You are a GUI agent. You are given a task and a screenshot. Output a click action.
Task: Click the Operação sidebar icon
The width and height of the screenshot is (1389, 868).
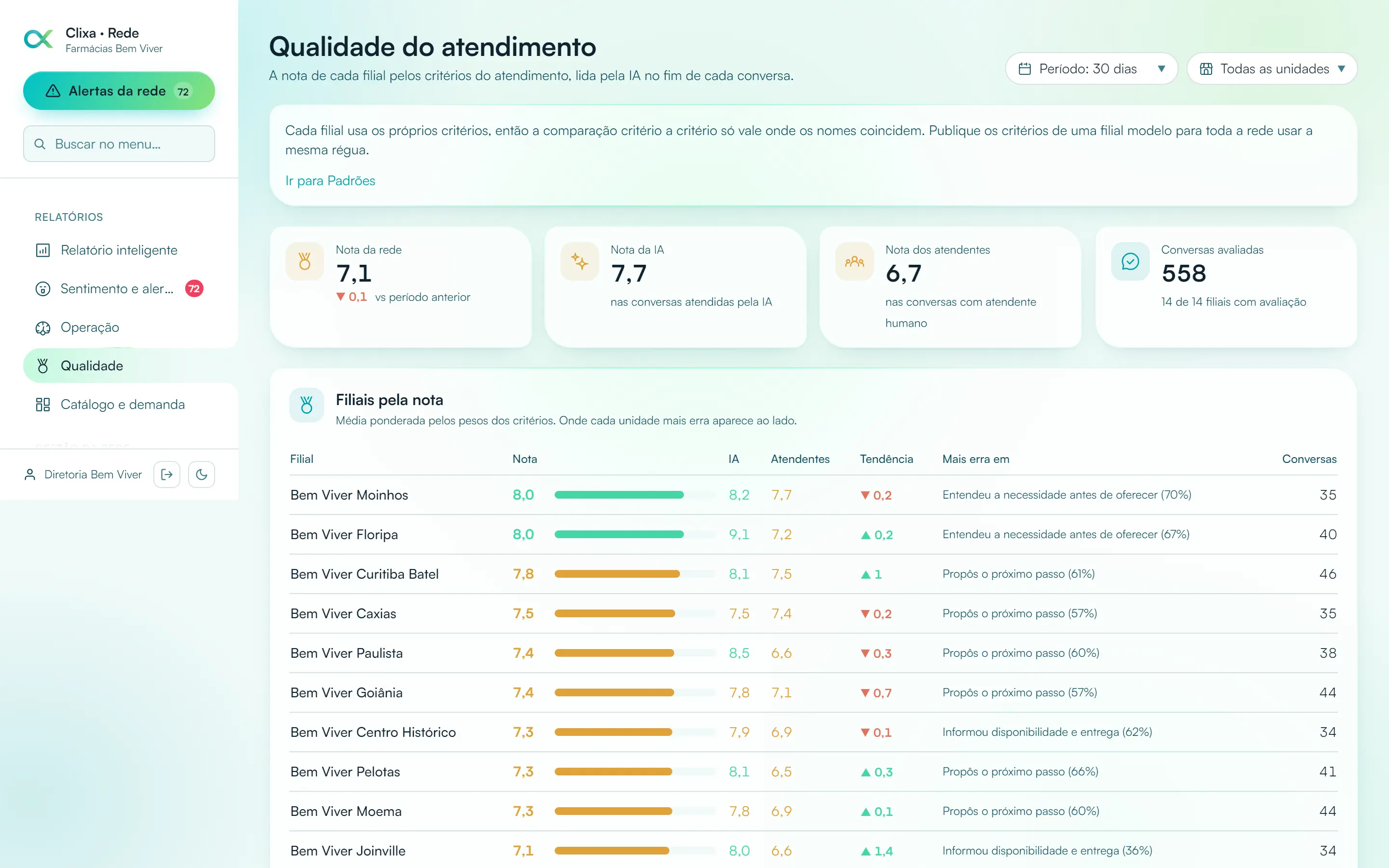[x=43, y=328]
